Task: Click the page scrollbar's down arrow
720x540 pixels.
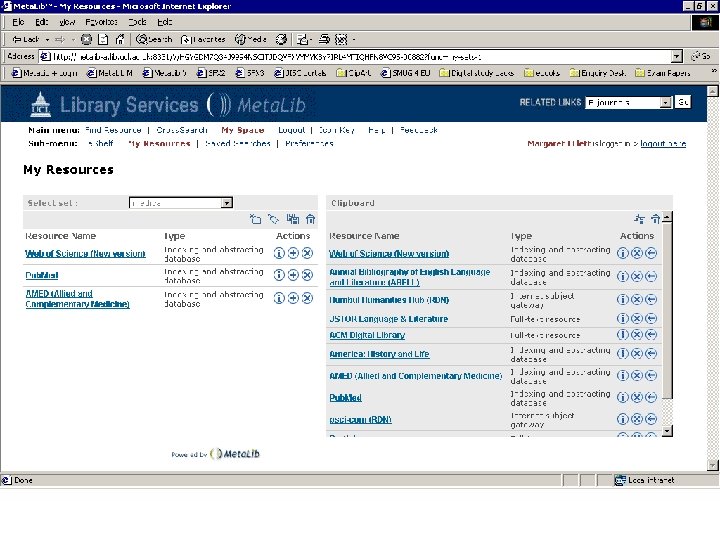Action: (x=712, y=465)
